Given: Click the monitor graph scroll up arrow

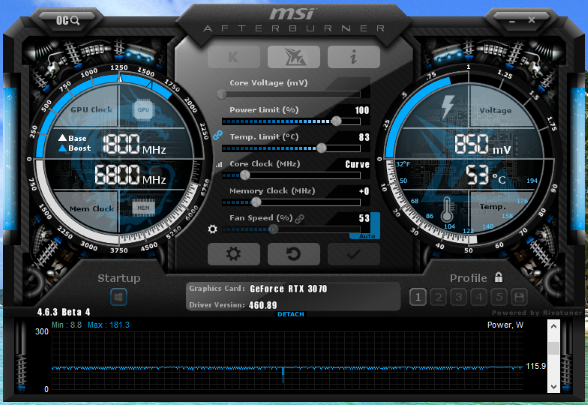Looking at the screenshot, I should coord(553,326).
